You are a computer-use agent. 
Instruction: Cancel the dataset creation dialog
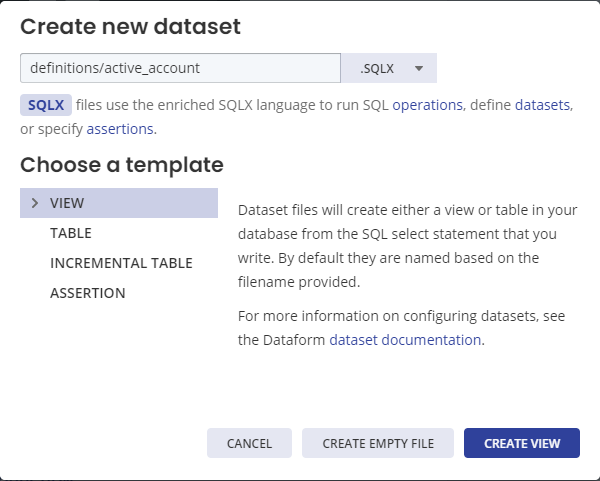coord(249,443)
